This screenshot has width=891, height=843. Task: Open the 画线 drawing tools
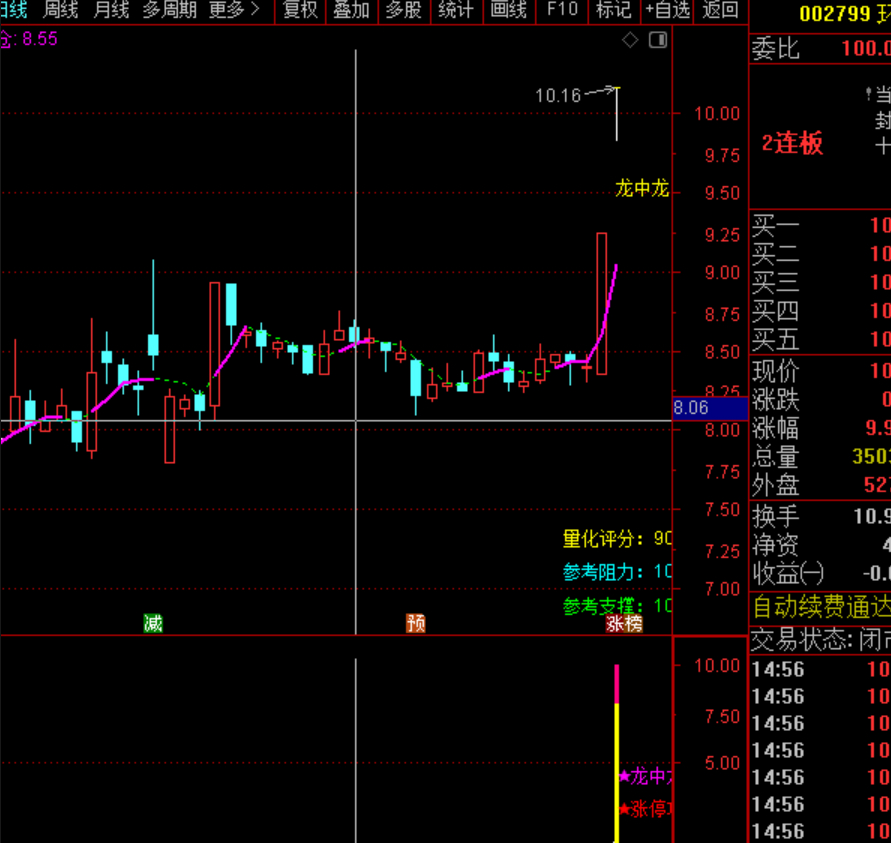pyautogui.click(x=508, y=10)
